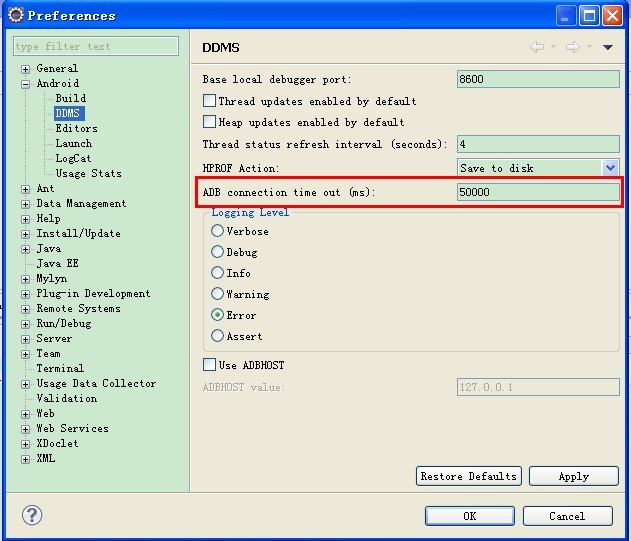
Task: Open the black view menu triangle
Action: [608, 47]
